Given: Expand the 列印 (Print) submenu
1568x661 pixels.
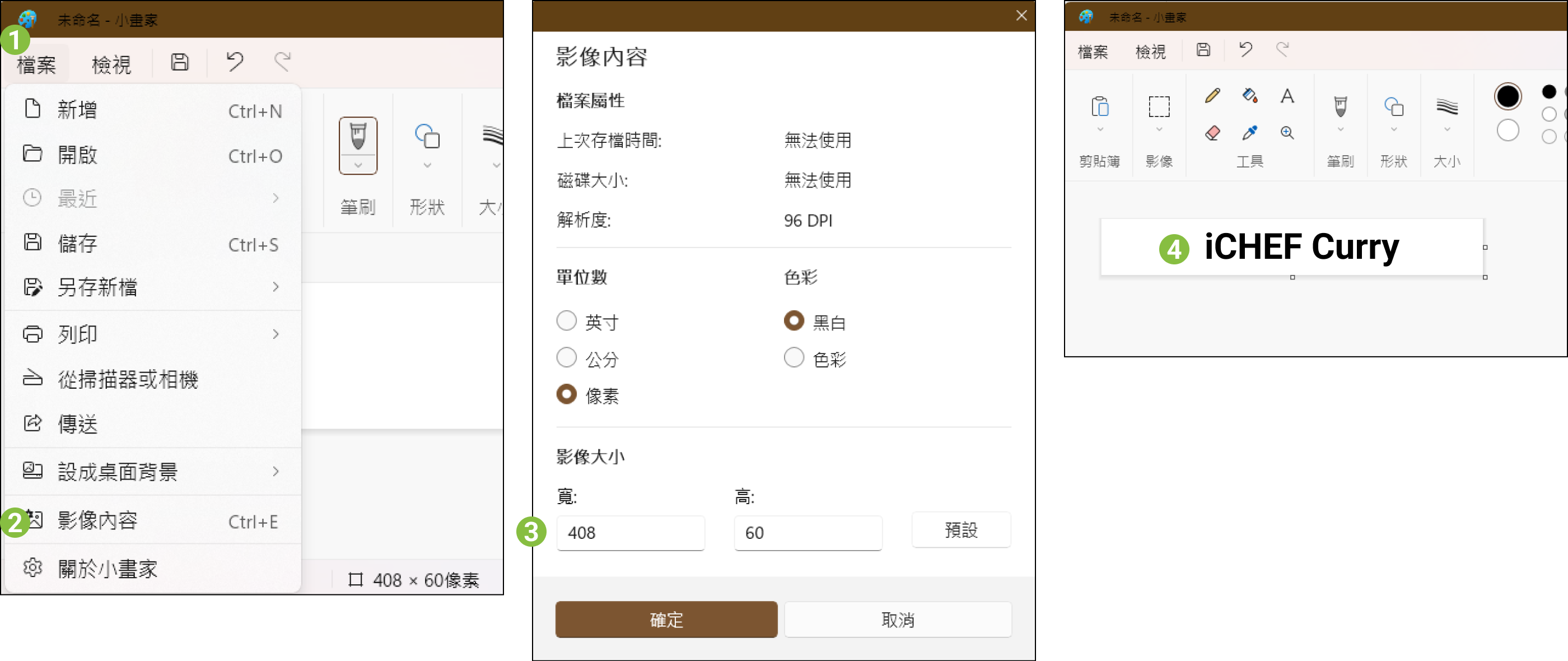Looking at the screenshot, I should pyautogui.click(x=152, y=333).
